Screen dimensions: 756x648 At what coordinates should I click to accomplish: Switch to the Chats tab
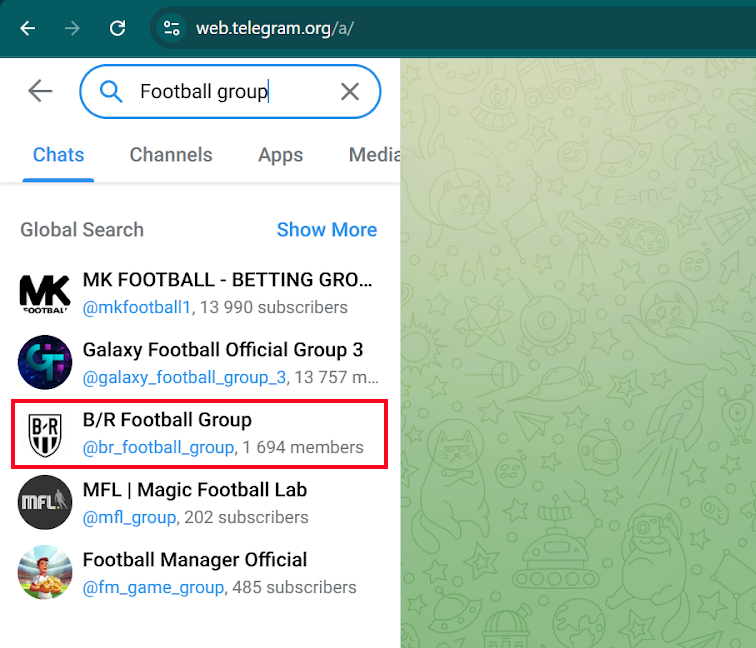coord(58,155)
